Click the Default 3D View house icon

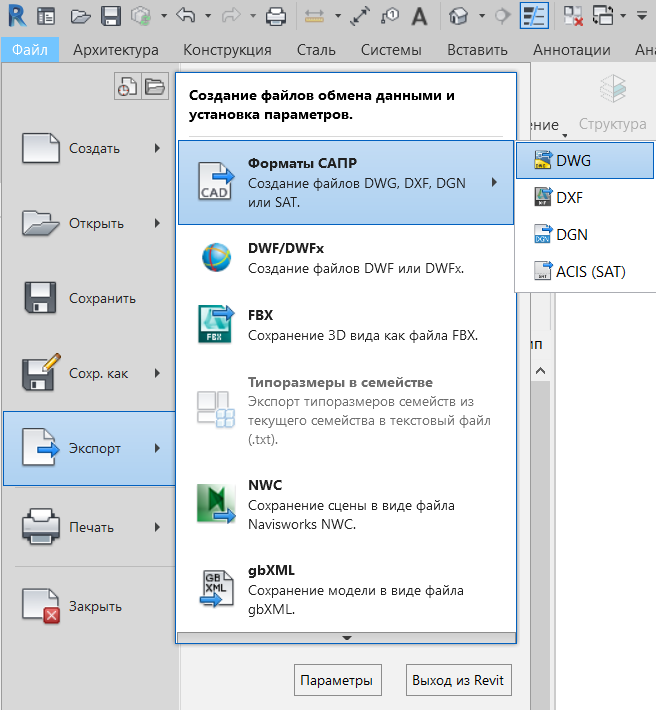click(458, 16)
